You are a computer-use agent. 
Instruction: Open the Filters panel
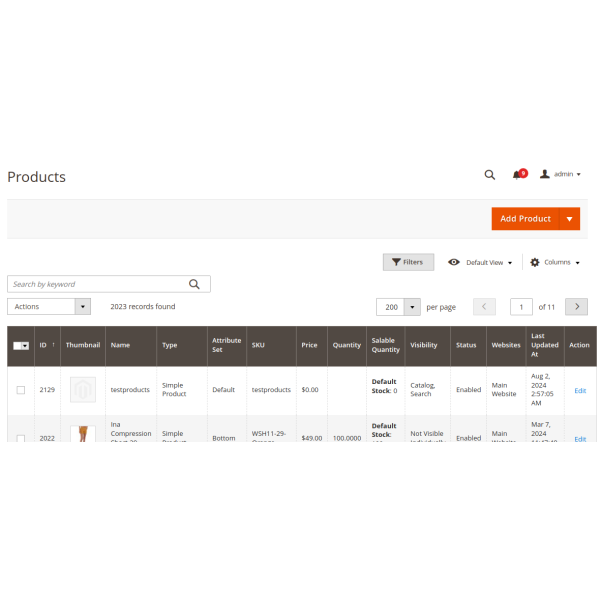coord(408,262)
